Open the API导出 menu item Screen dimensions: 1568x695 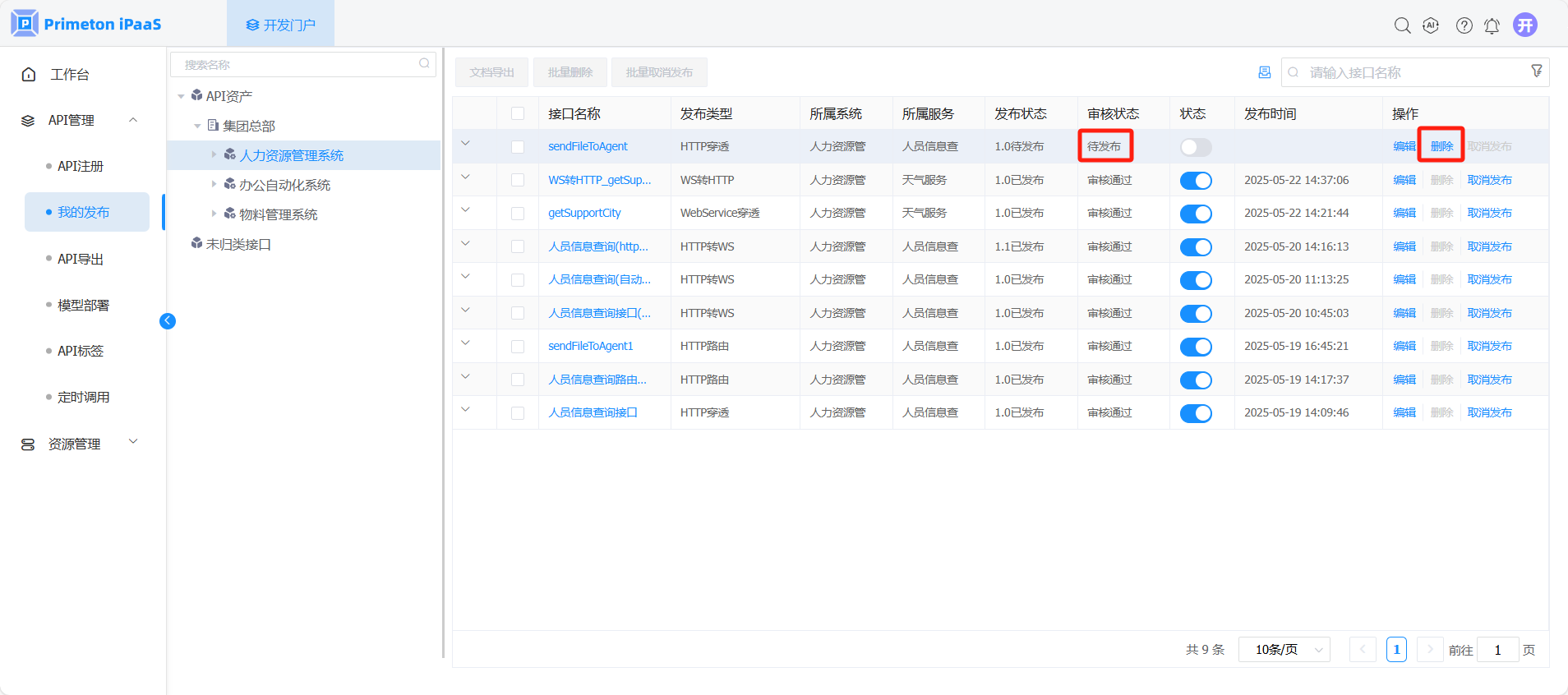point(81,259)
